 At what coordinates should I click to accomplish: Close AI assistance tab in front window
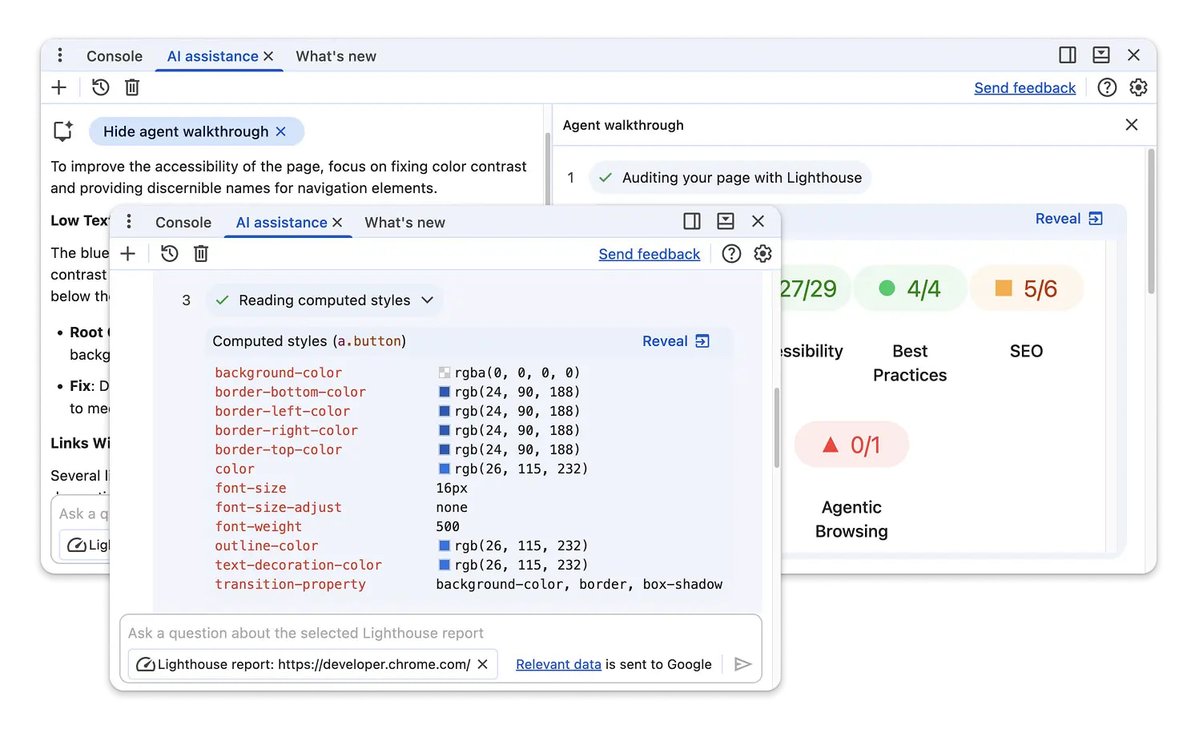(337, 223)
